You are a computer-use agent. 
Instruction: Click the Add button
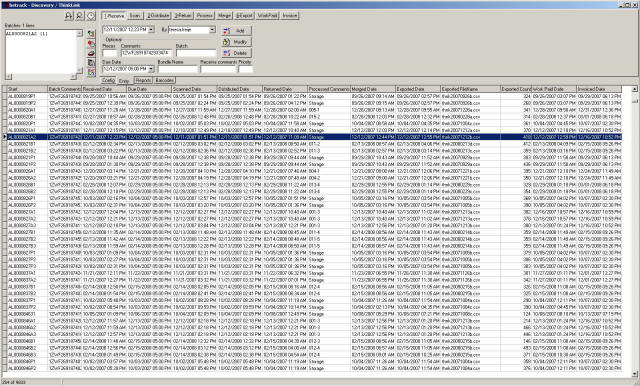tap(236, 31)
